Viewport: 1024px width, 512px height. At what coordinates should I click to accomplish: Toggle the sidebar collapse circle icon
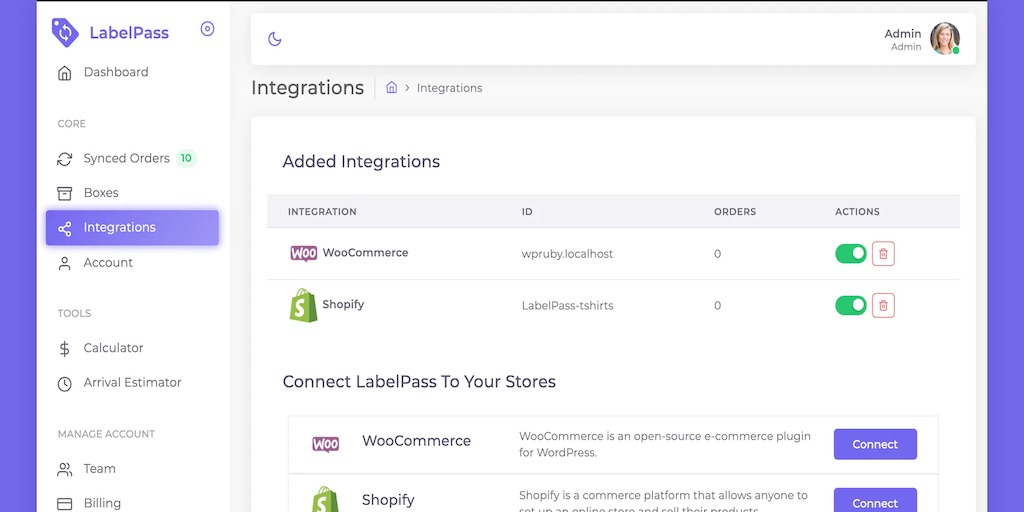207,29
